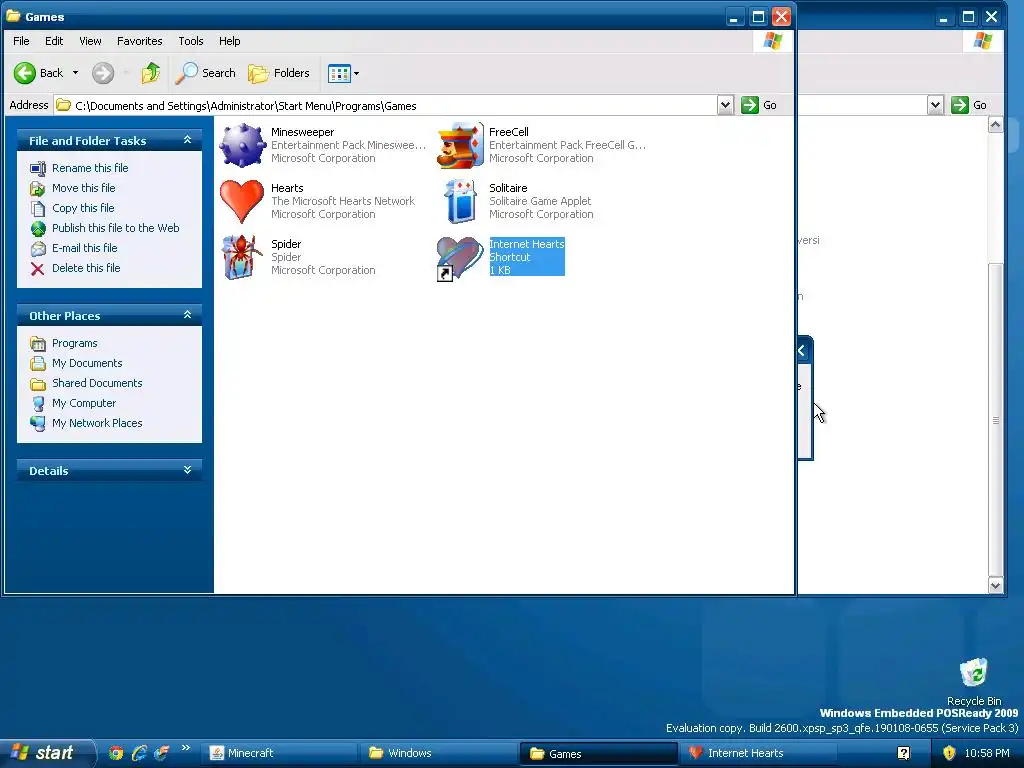Launch Chrome from quick launch
Screen dimensions: 1024x768
click(x=116, y=753)
